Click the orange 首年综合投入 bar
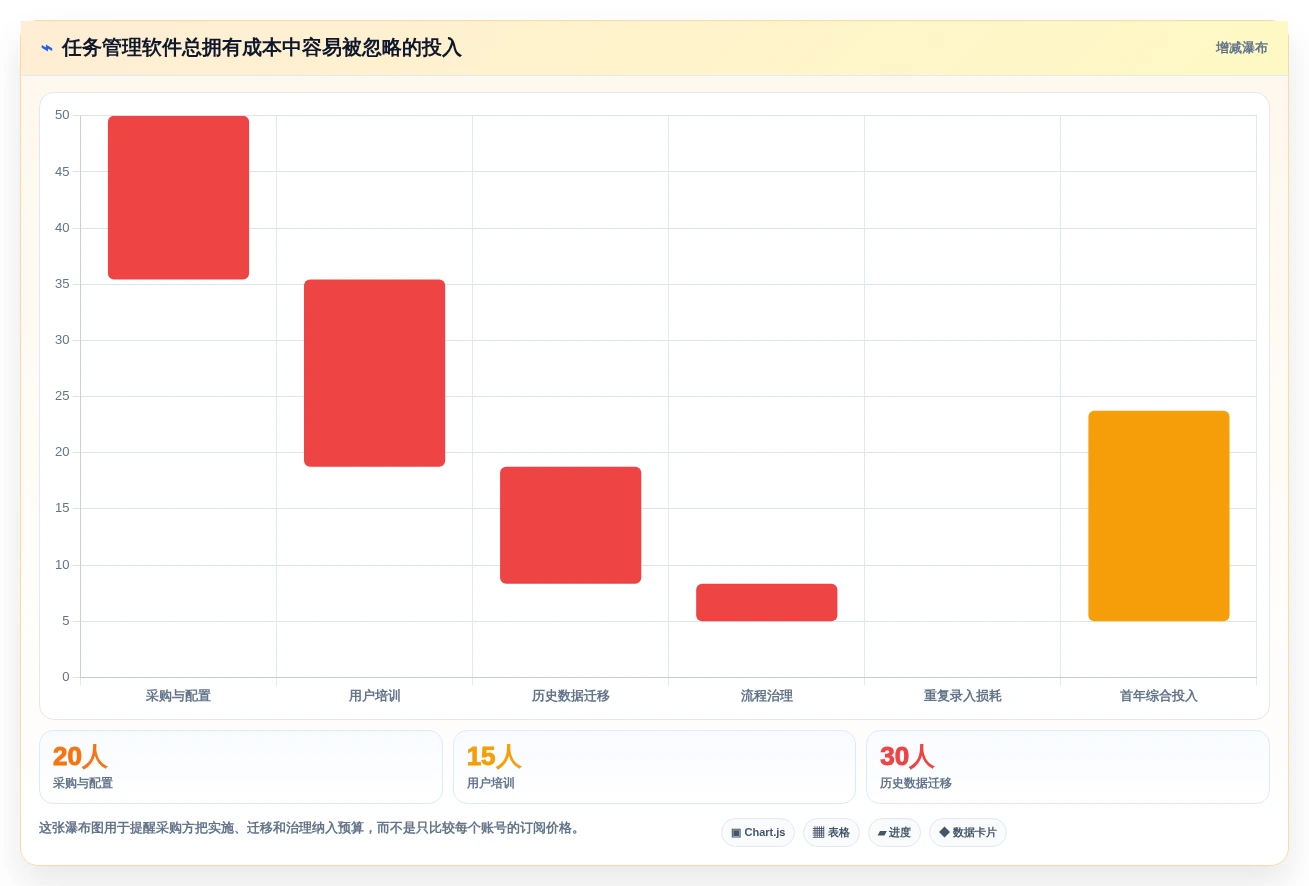The height and width of the screenshot is (886, 1309). click(x=1158, y=516)
